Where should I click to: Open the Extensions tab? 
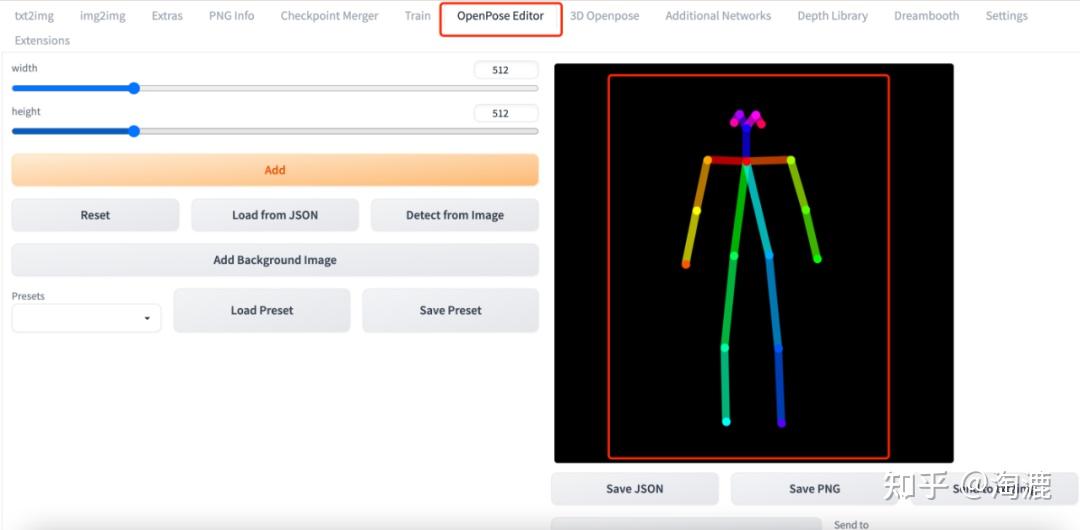coord(42,41)
